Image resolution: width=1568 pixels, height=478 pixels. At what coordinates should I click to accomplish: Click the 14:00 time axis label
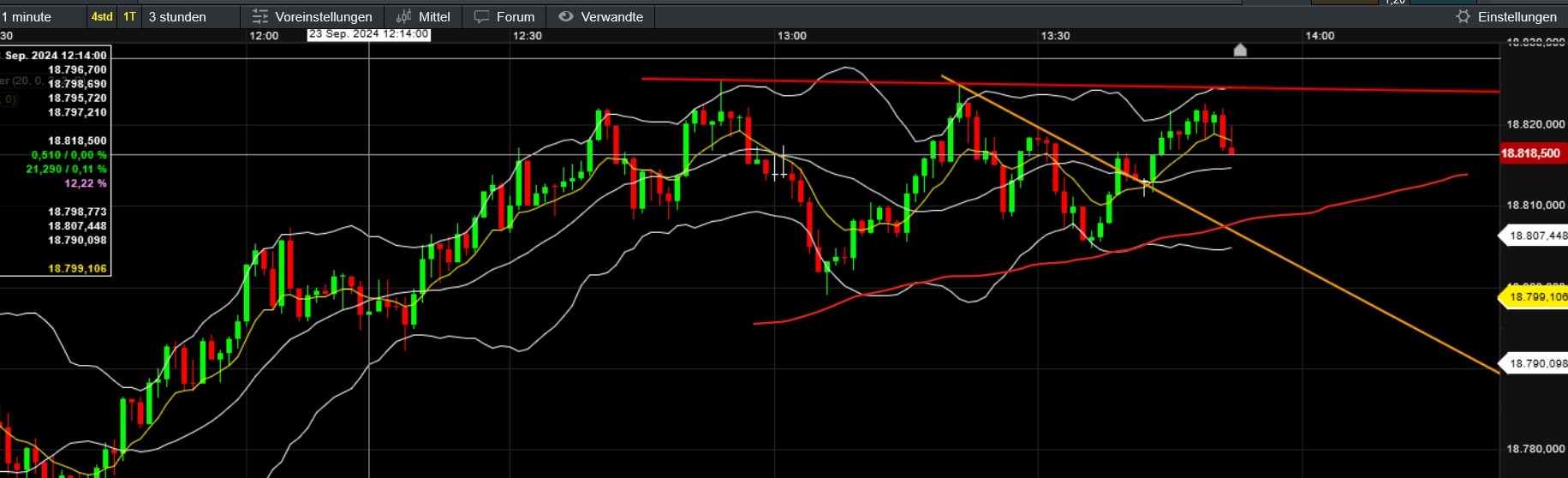pos(1320,36)
